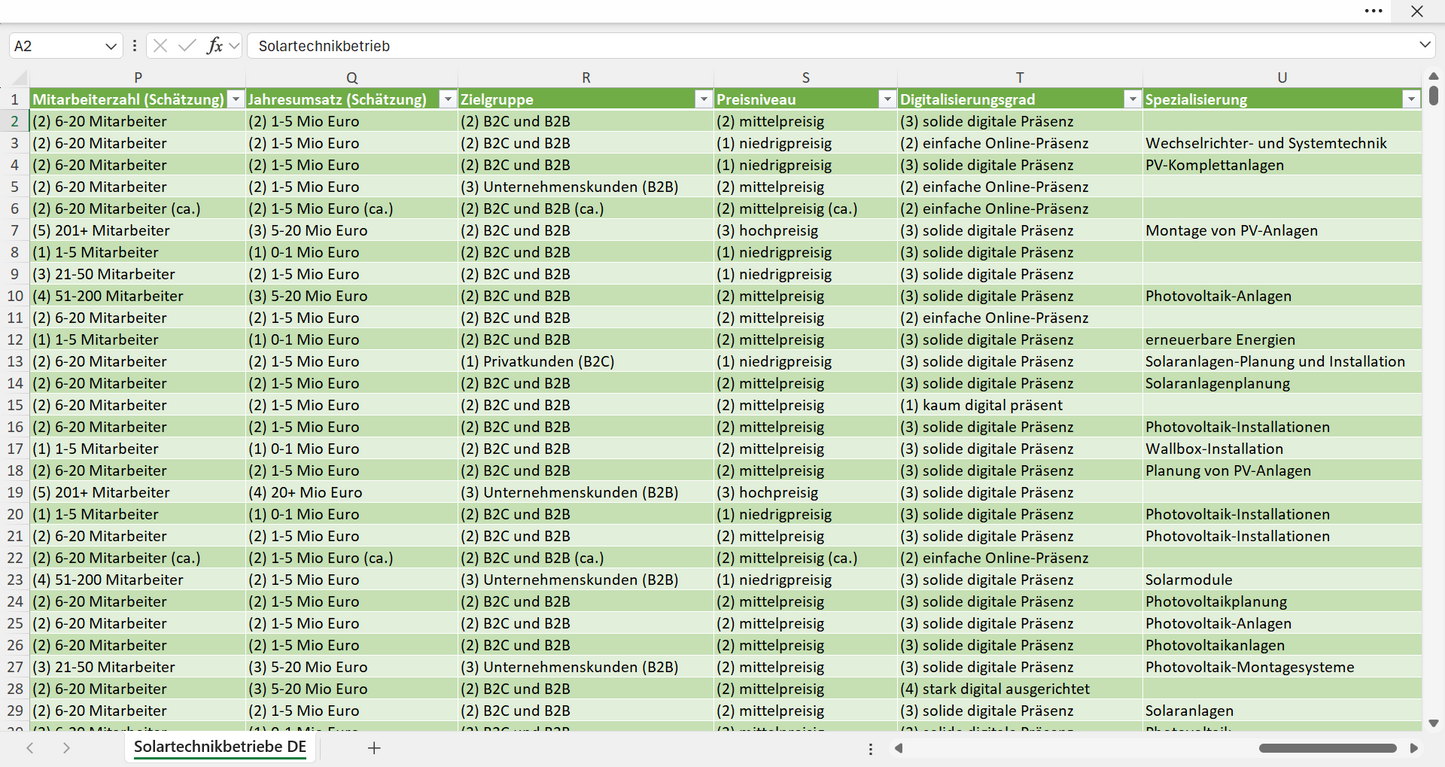The width and height of the screenshot is (1445, 767).
Task: Select cell with Photovoltaikplanung
Action: (1282, 601)
